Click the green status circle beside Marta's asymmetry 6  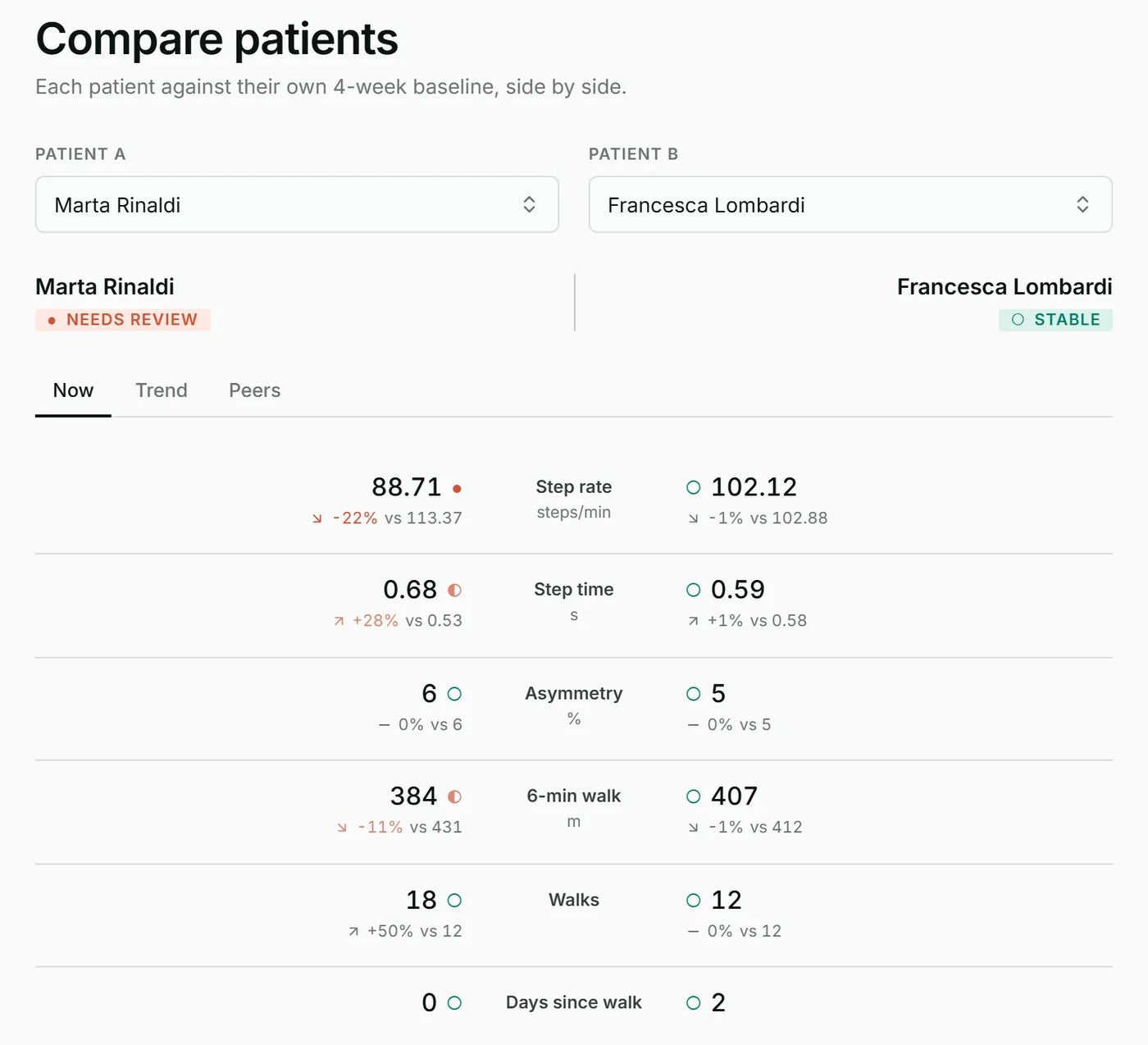pos(454,694)
